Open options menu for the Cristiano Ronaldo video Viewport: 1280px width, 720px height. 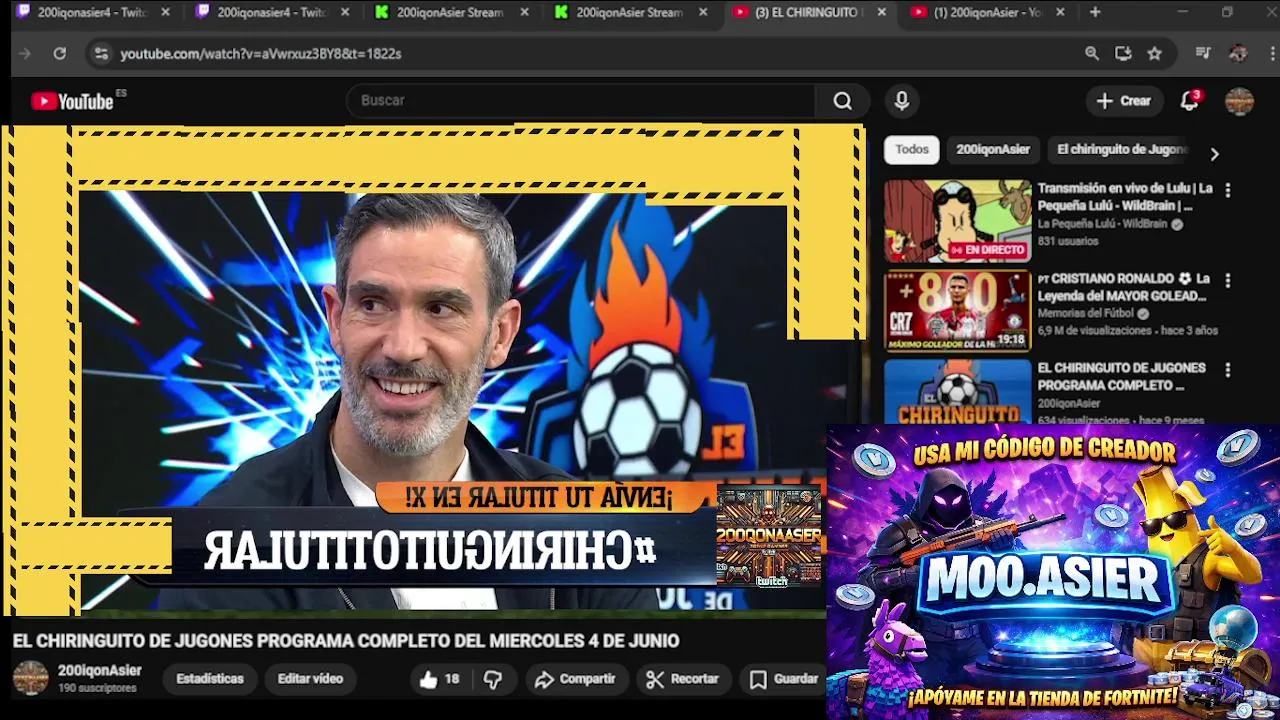point(1228,280)
